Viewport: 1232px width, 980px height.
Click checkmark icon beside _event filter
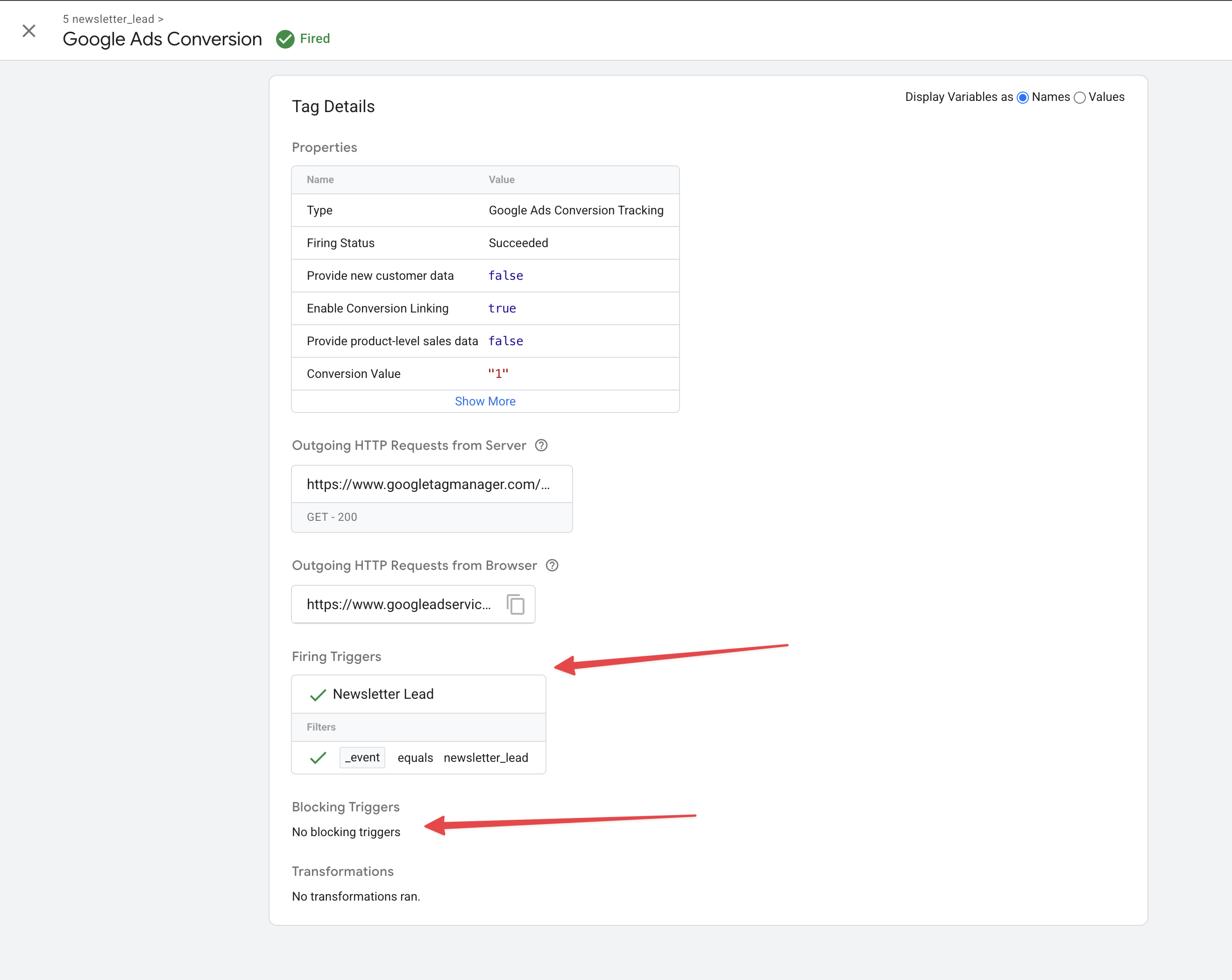coord(318,758)
